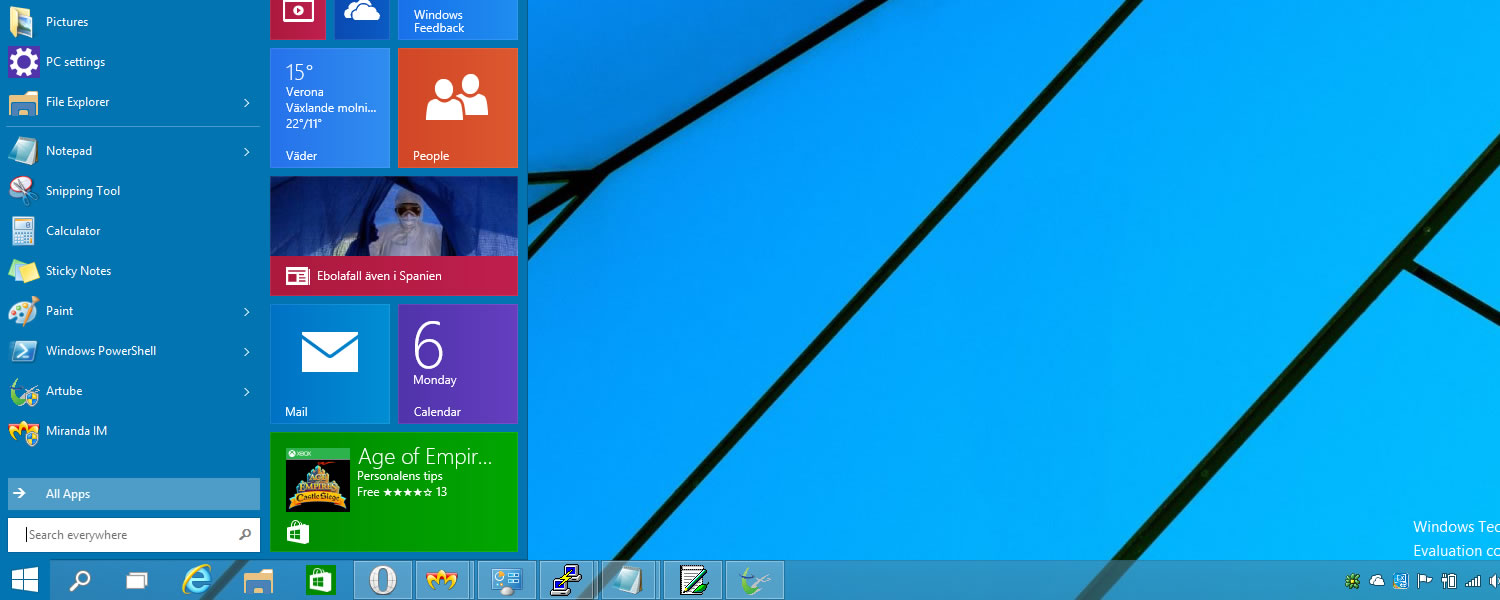The image size is (1500, 600).
Task: Expand the Notepad submenu arrow
Action: click(246, 151)
